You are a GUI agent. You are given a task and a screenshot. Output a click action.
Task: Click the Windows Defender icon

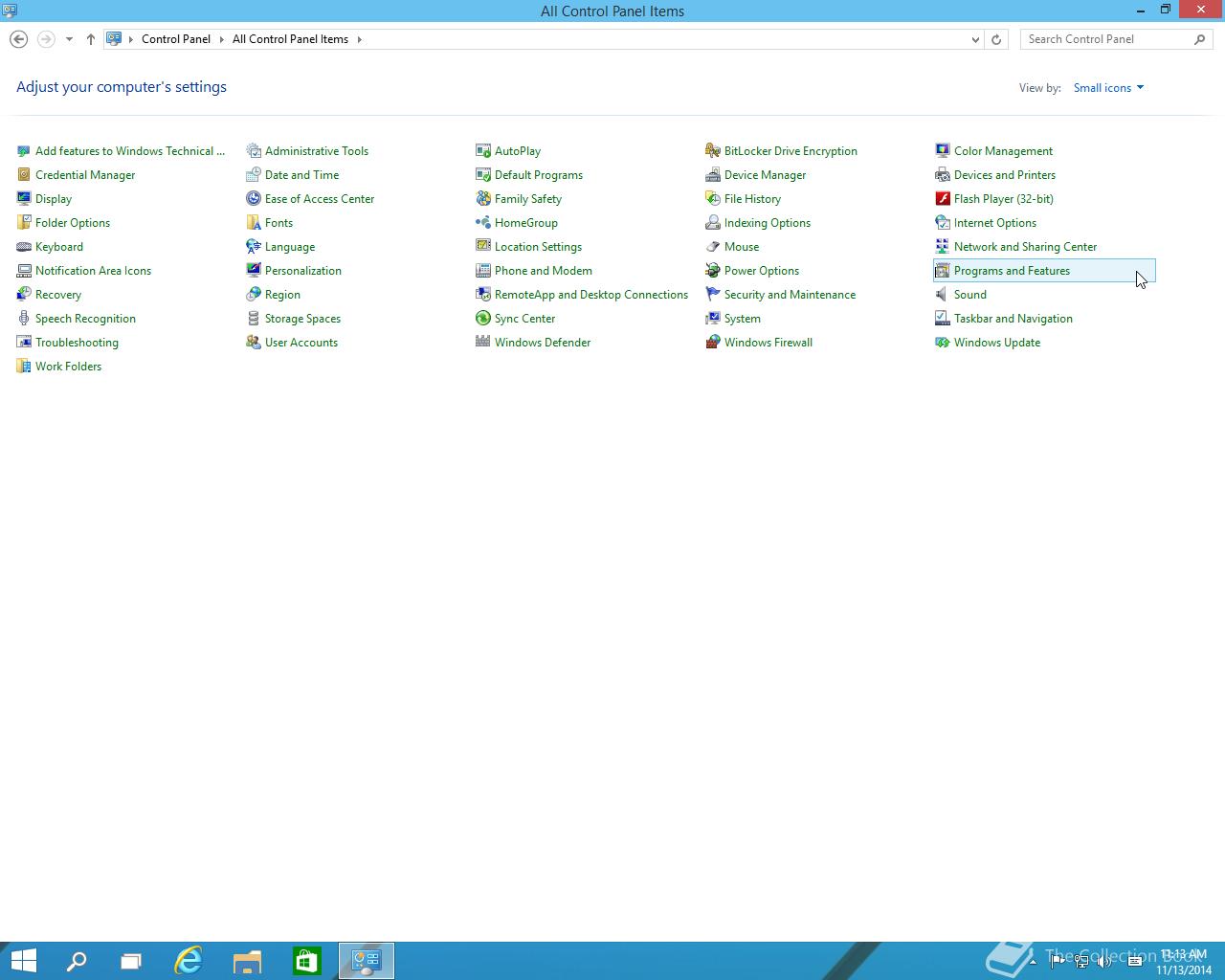(x=483, y=342)
